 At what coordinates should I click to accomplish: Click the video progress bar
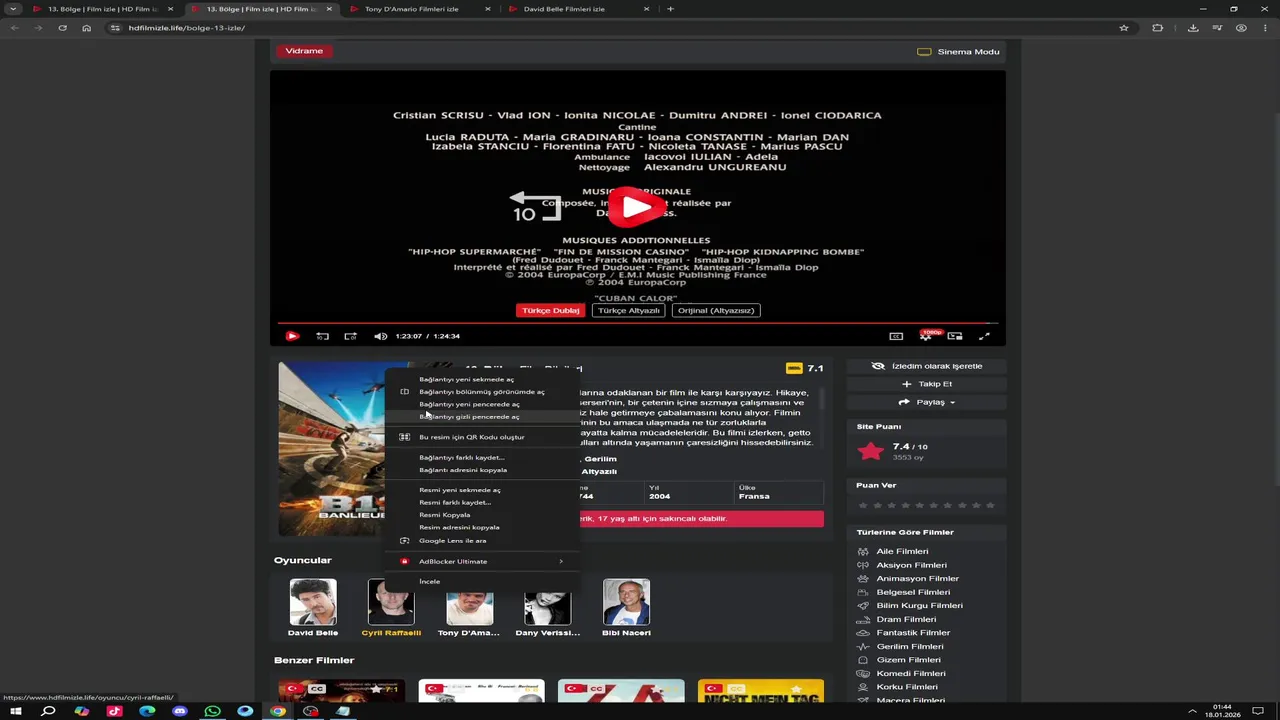[638, 323]
